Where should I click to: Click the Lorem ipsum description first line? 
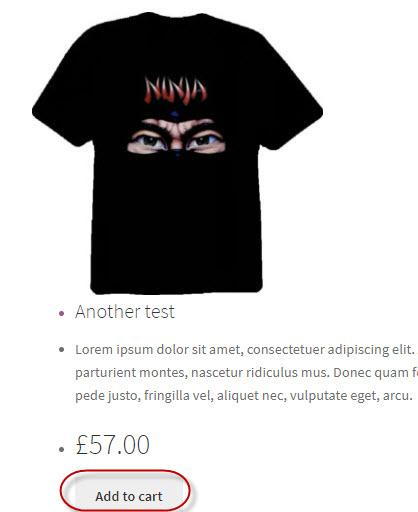245,350
